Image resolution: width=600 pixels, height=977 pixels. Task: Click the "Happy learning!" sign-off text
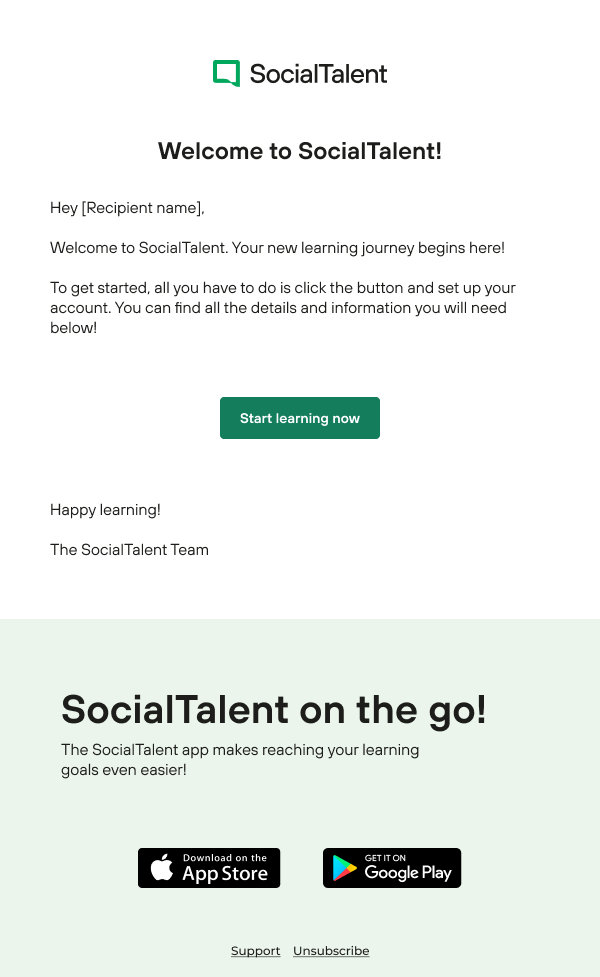click(x=105, y=510)
